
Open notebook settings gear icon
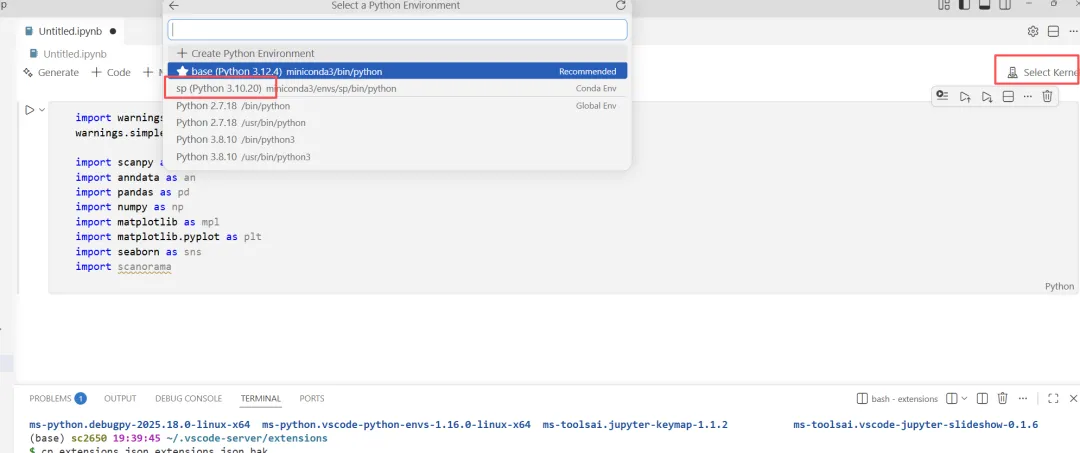coord(1032,31)
